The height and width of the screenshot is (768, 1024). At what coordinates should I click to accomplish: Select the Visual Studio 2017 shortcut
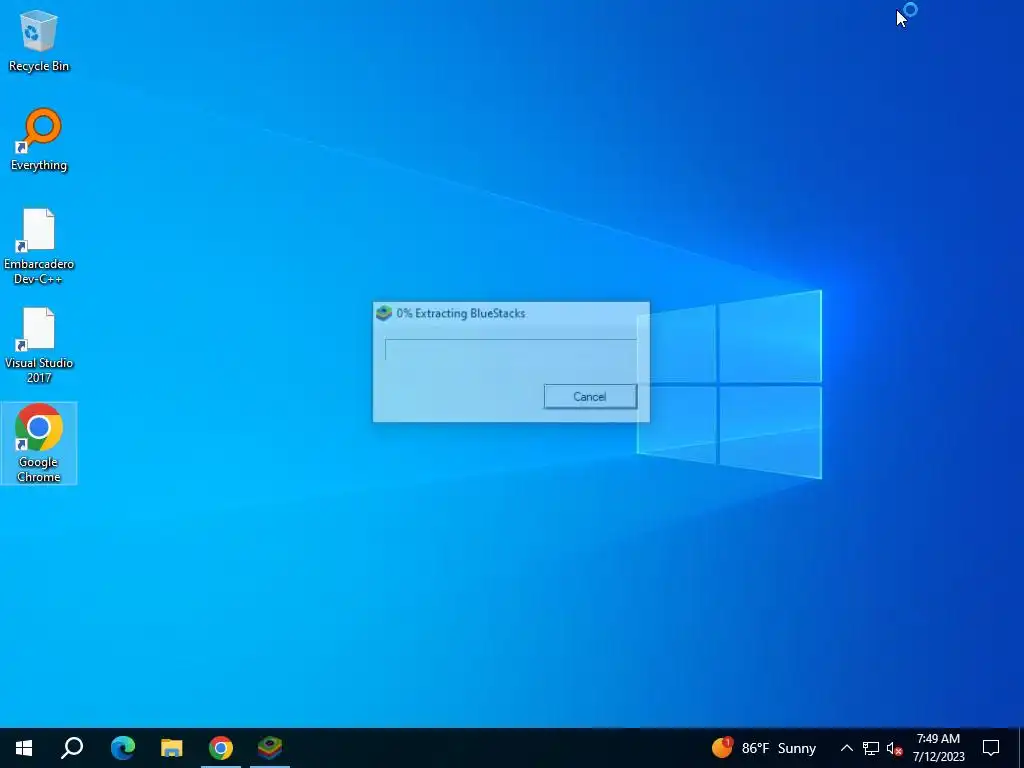pos(39,345)
